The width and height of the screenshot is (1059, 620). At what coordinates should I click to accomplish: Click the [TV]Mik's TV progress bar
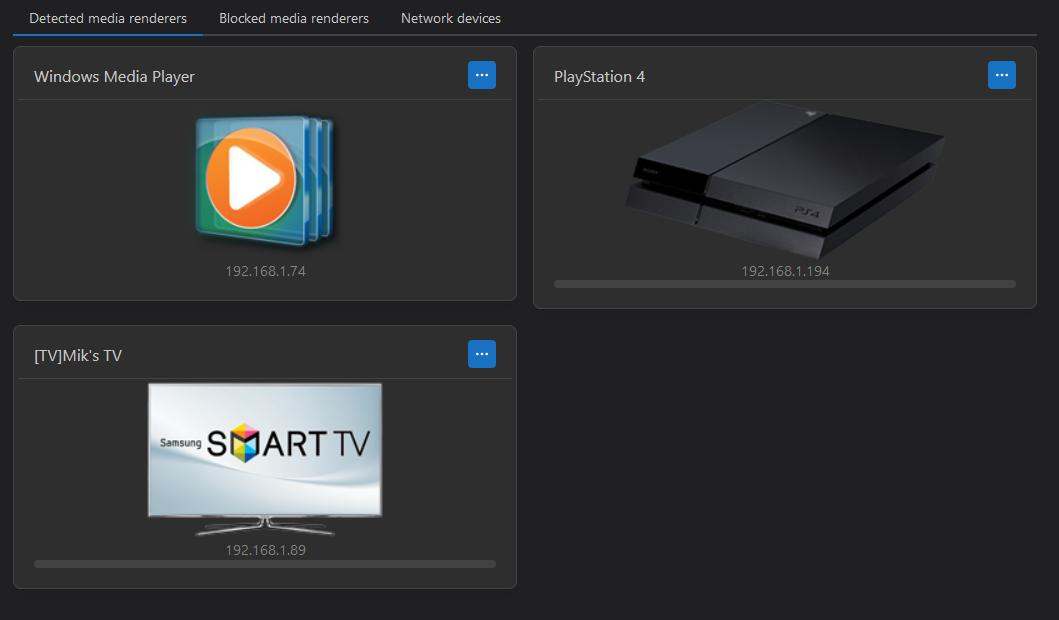pyautogui.click(x=265, y=564)
